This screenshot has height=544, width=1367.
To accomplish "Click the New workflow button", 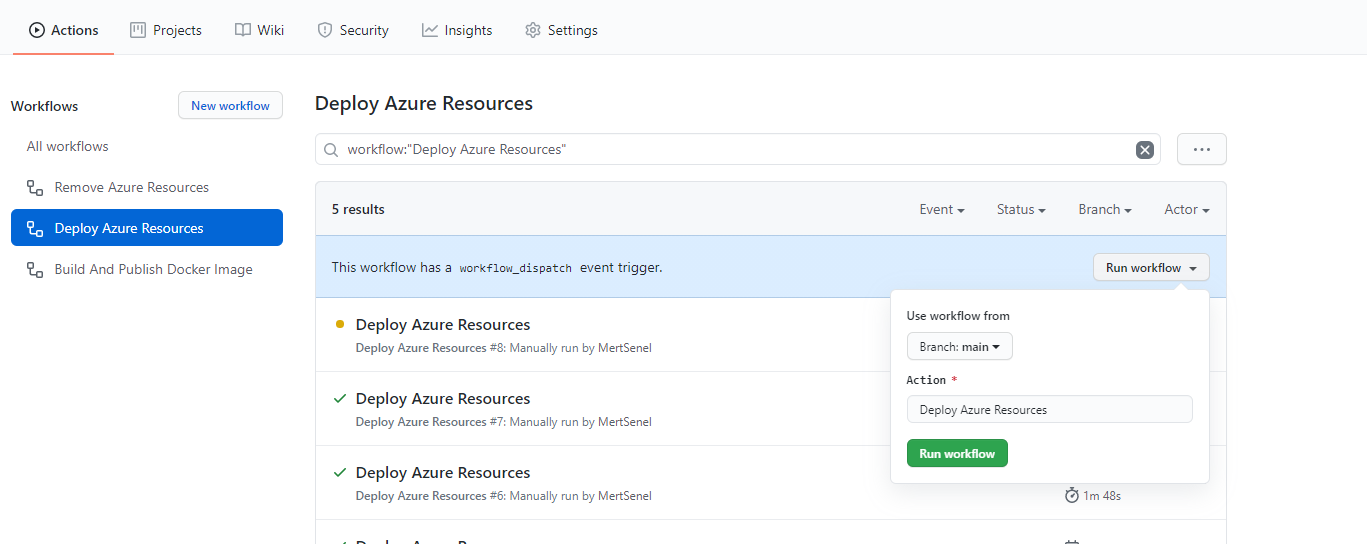I will click(x=230, y=105).
